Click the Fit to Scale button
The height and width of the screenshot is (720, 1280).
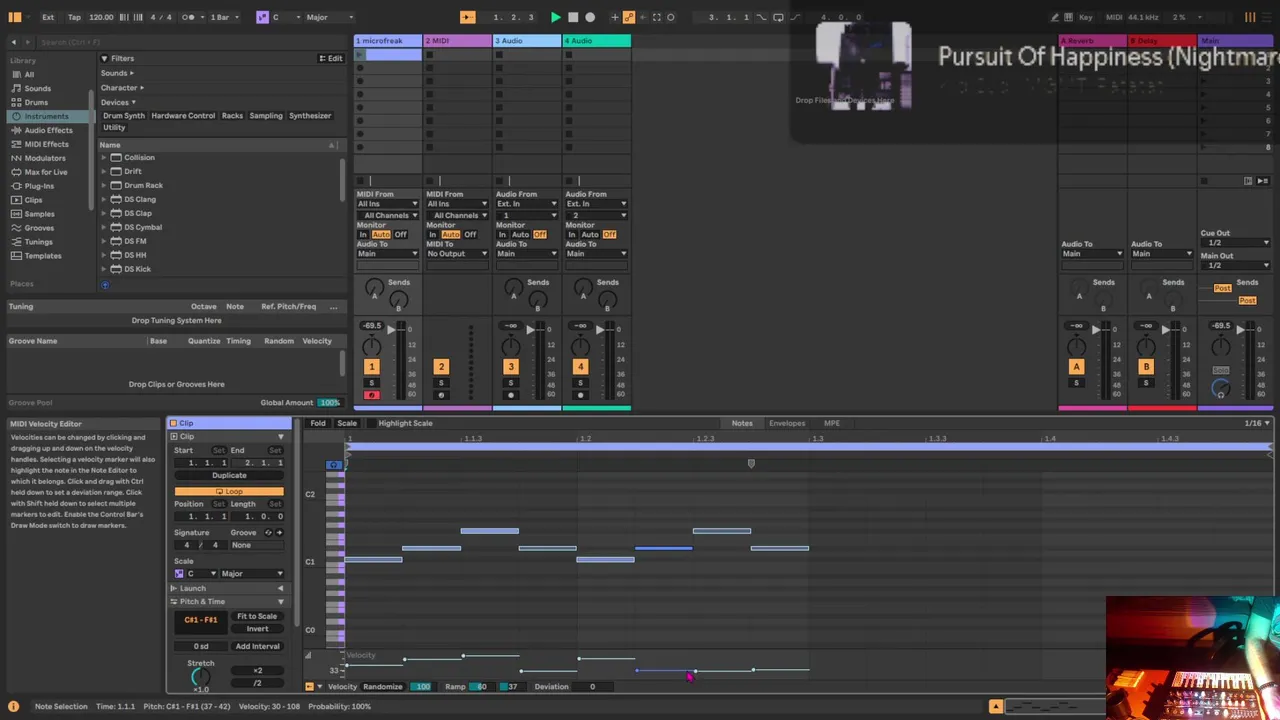257,616
